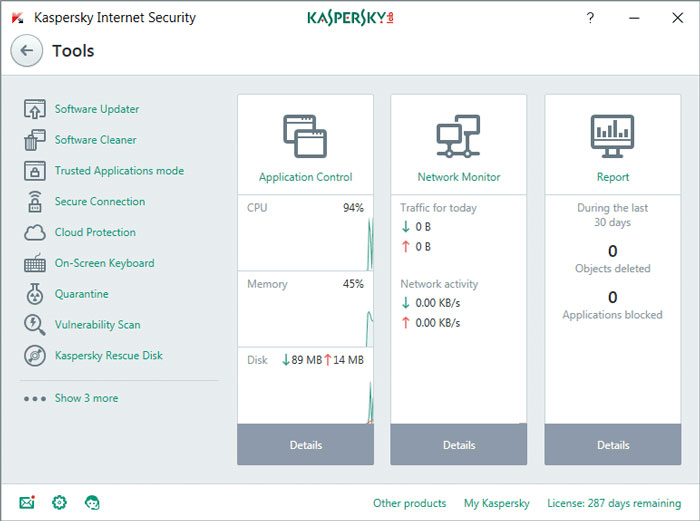
Task: Click the three dots beside Show 3 more
Action: click(x=35, y=398)
